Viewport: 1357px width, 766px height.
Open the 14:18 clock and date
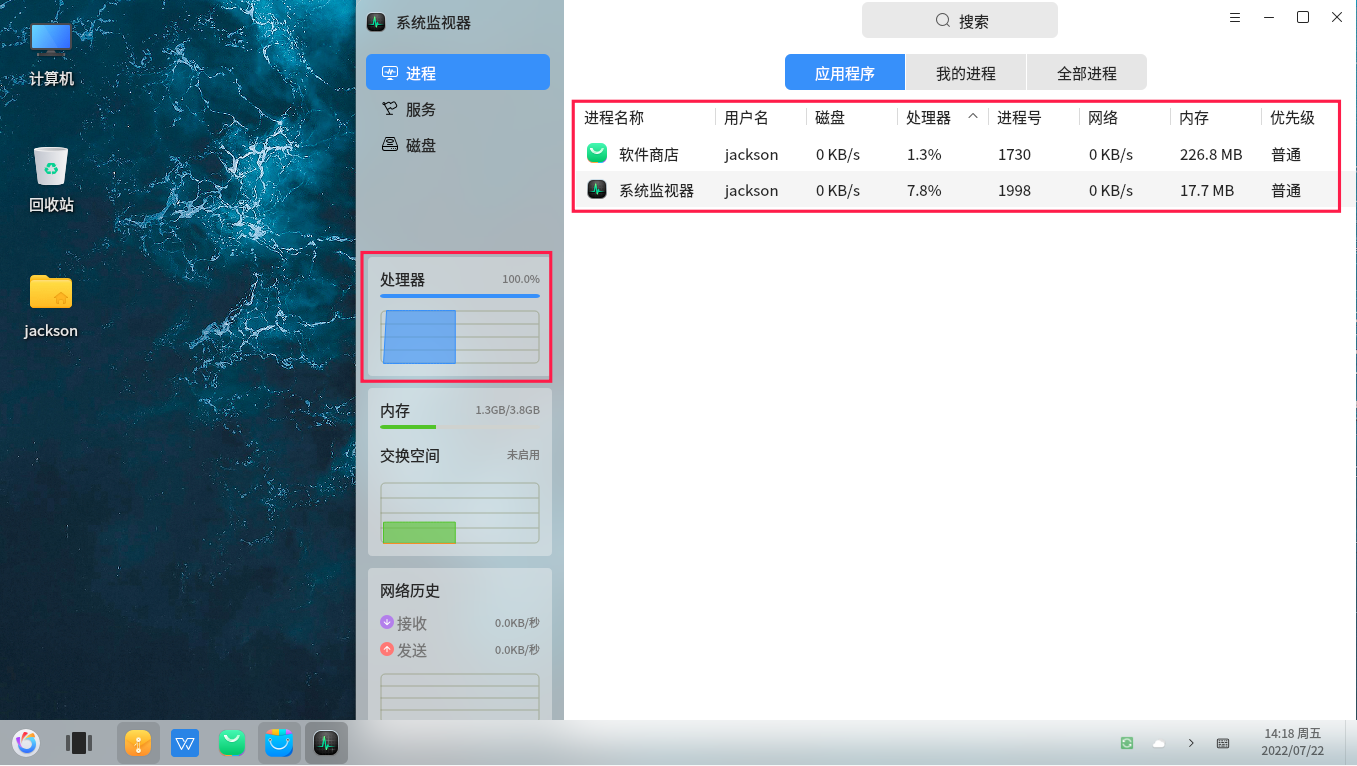pyautogui.click(x=1292, y=742)
